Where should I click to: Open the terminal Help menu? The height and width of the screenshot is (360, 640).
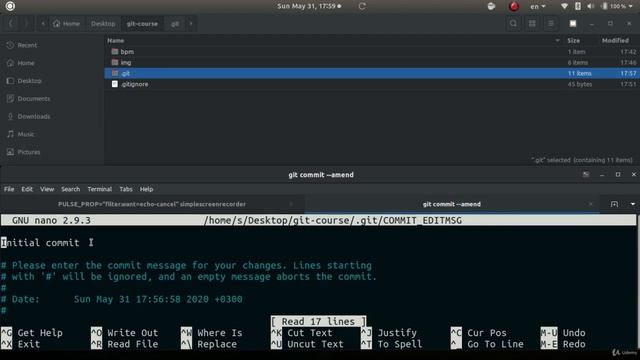(146, 189)
